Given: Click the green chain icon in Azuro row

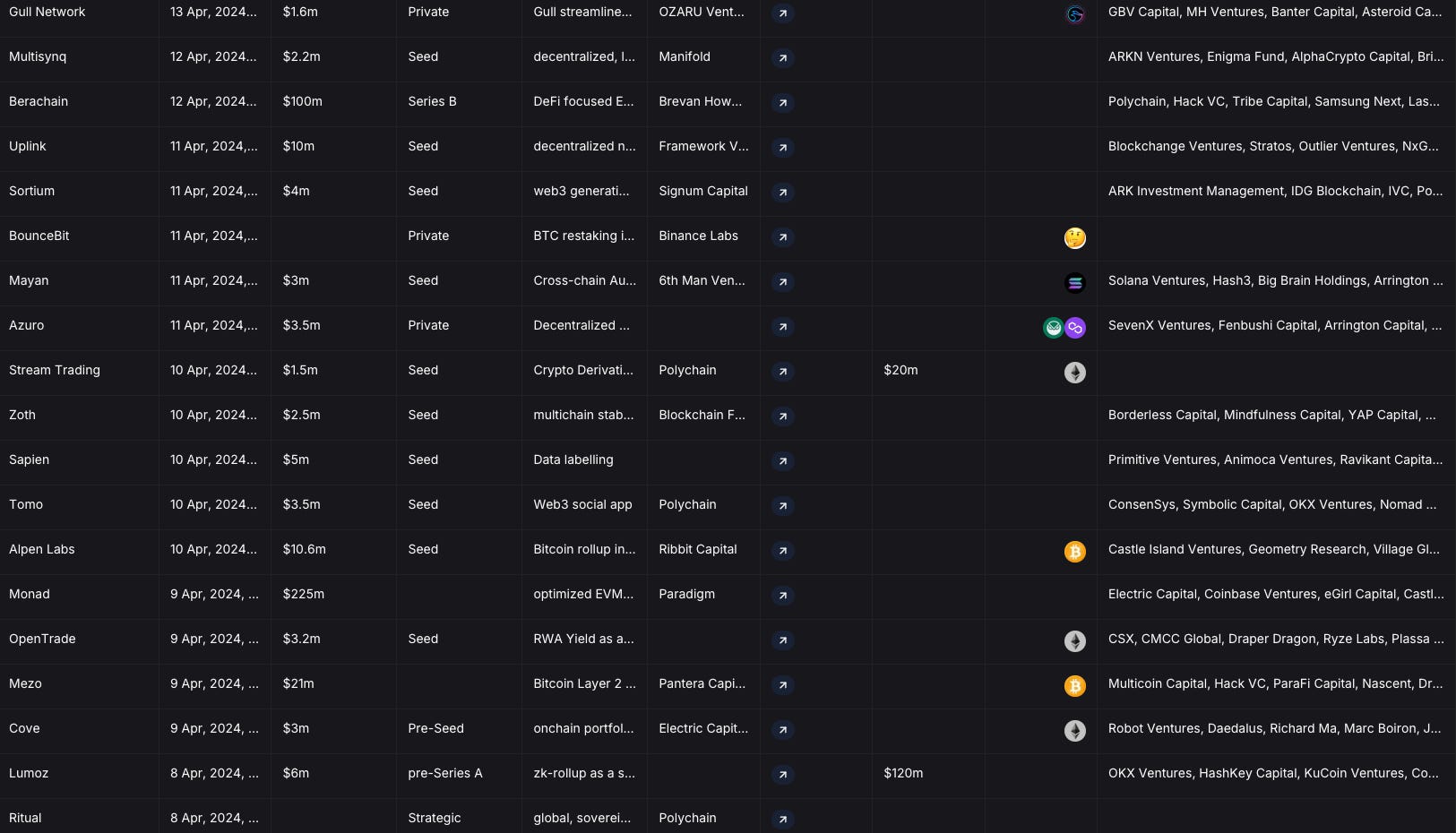Looking at the screenshot, I should coord(1054,328).
